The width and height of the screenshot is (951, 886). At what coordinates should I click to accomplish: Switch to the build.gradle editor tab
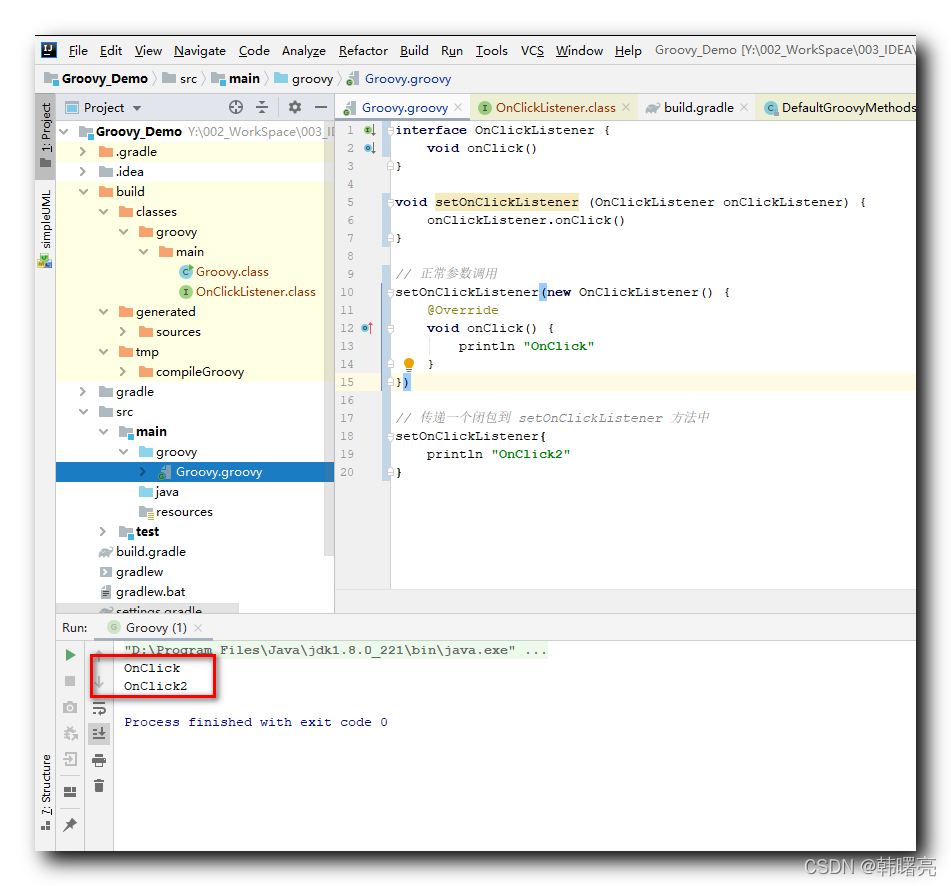click(699, 108)
